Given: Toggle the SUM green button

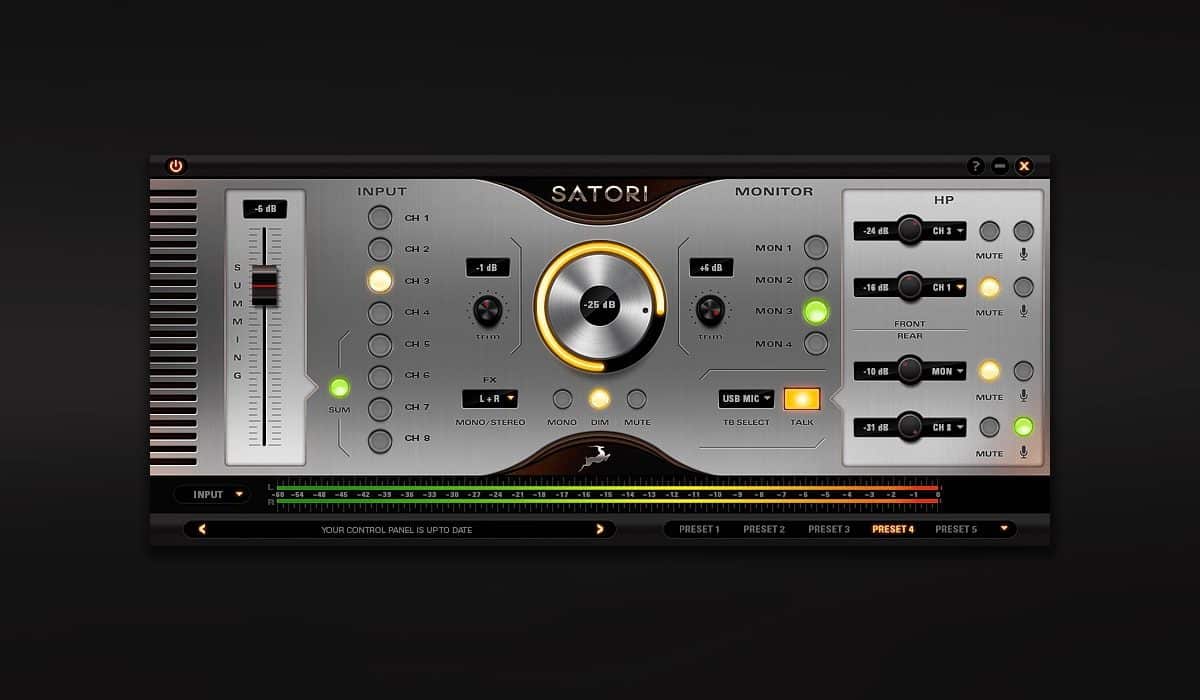Looking at the screenshot, I should pos(340,388).
